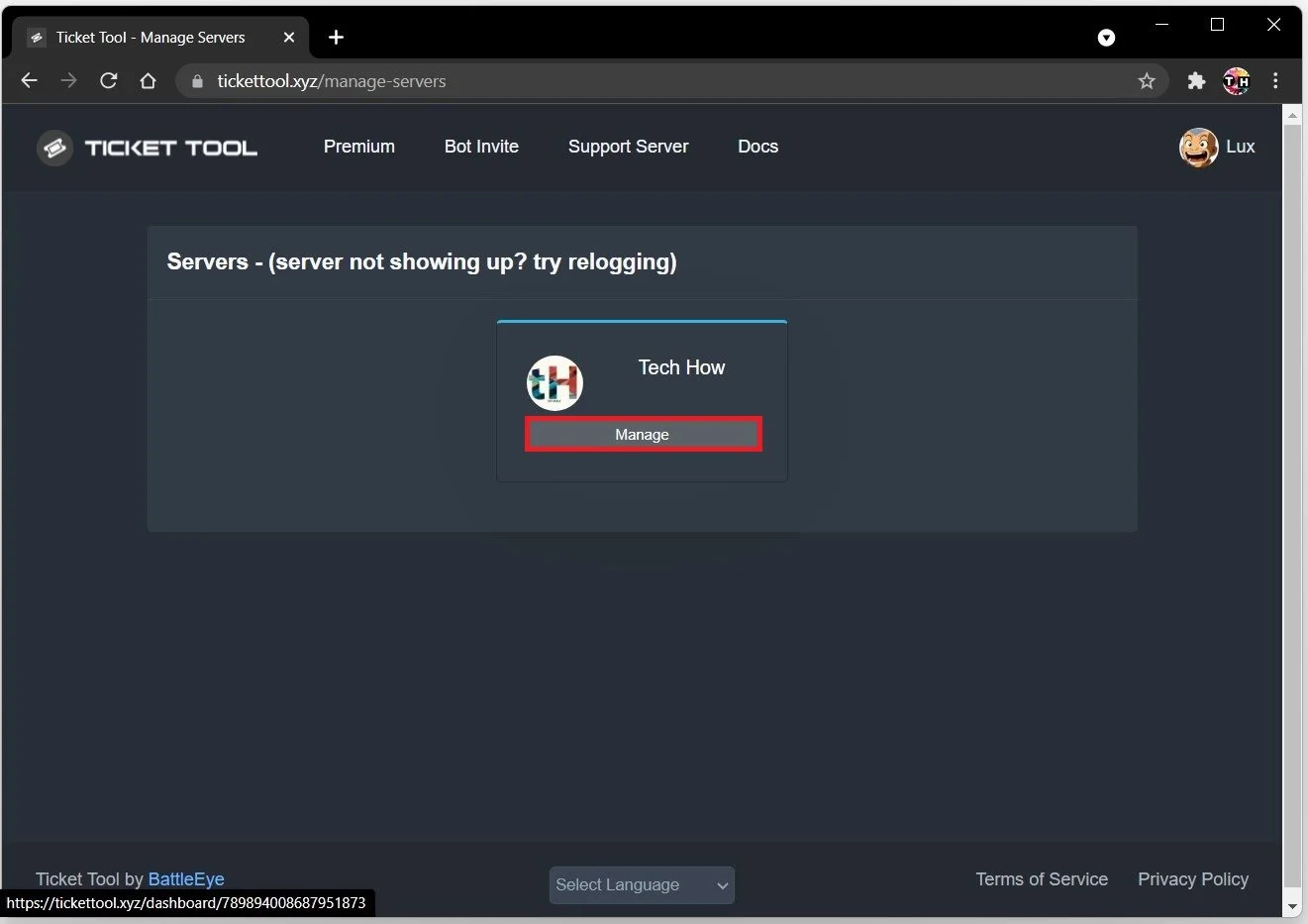Click the scrollbar down arrow

[x=1292, y=906]
